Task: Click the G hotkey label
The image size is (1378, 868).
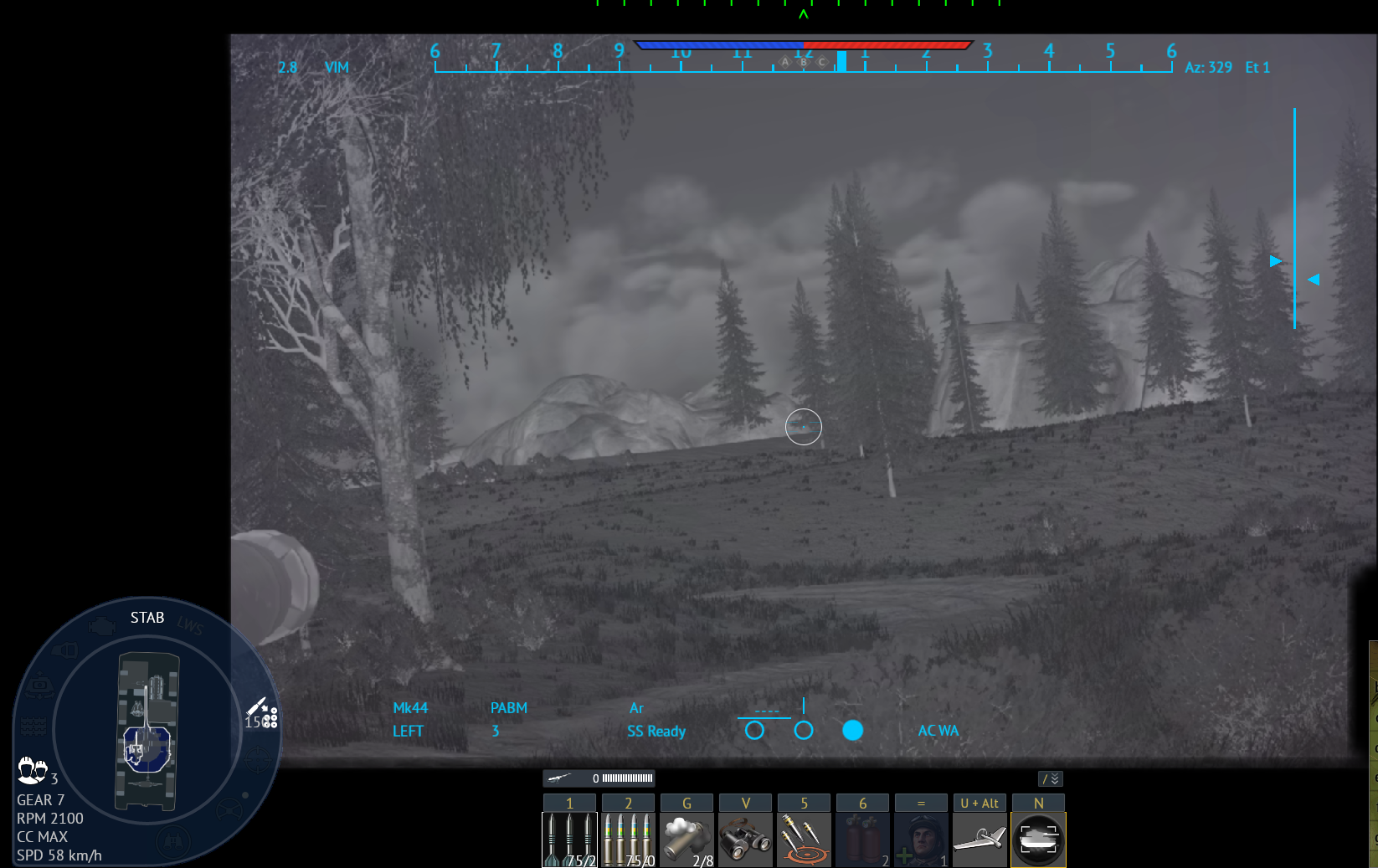Action: tap(686, 803)
